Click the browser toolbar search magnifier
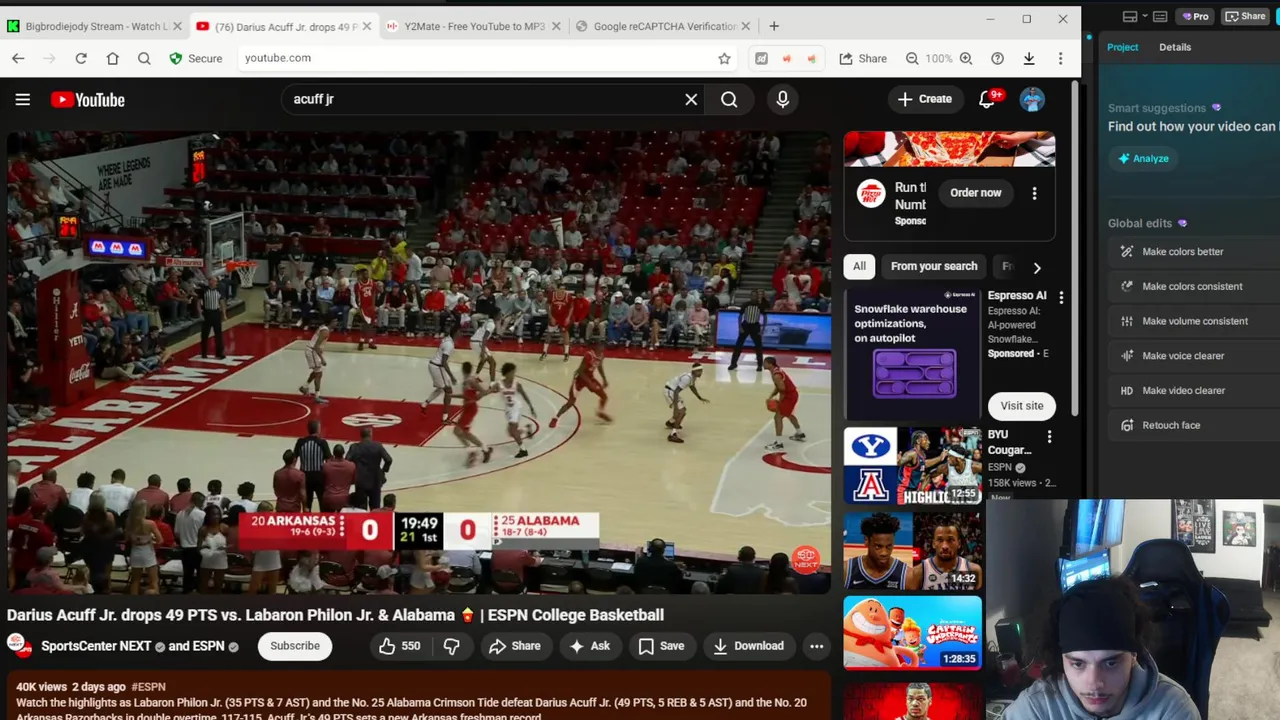Screen dimensions: 1280x720 pyautogui.click(x=144, y=58)
